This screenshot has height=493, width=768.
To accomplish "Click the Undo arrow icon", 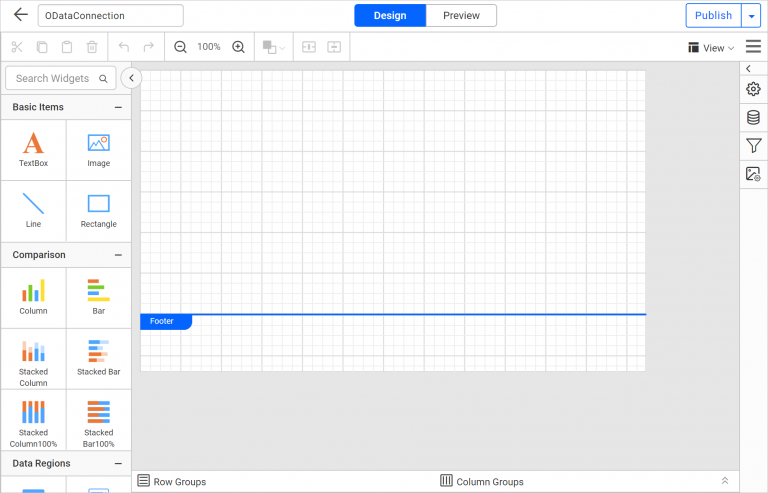I will click(124, 47).
